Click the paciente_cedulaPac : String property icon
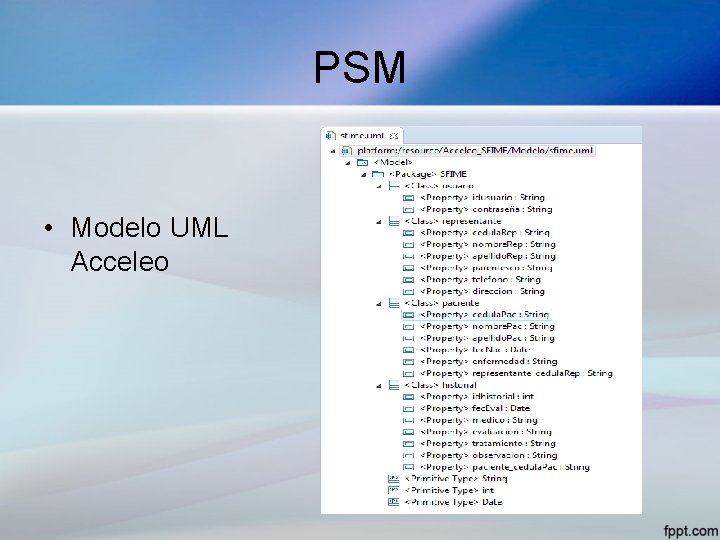720x540 pixels. point(408,467)
